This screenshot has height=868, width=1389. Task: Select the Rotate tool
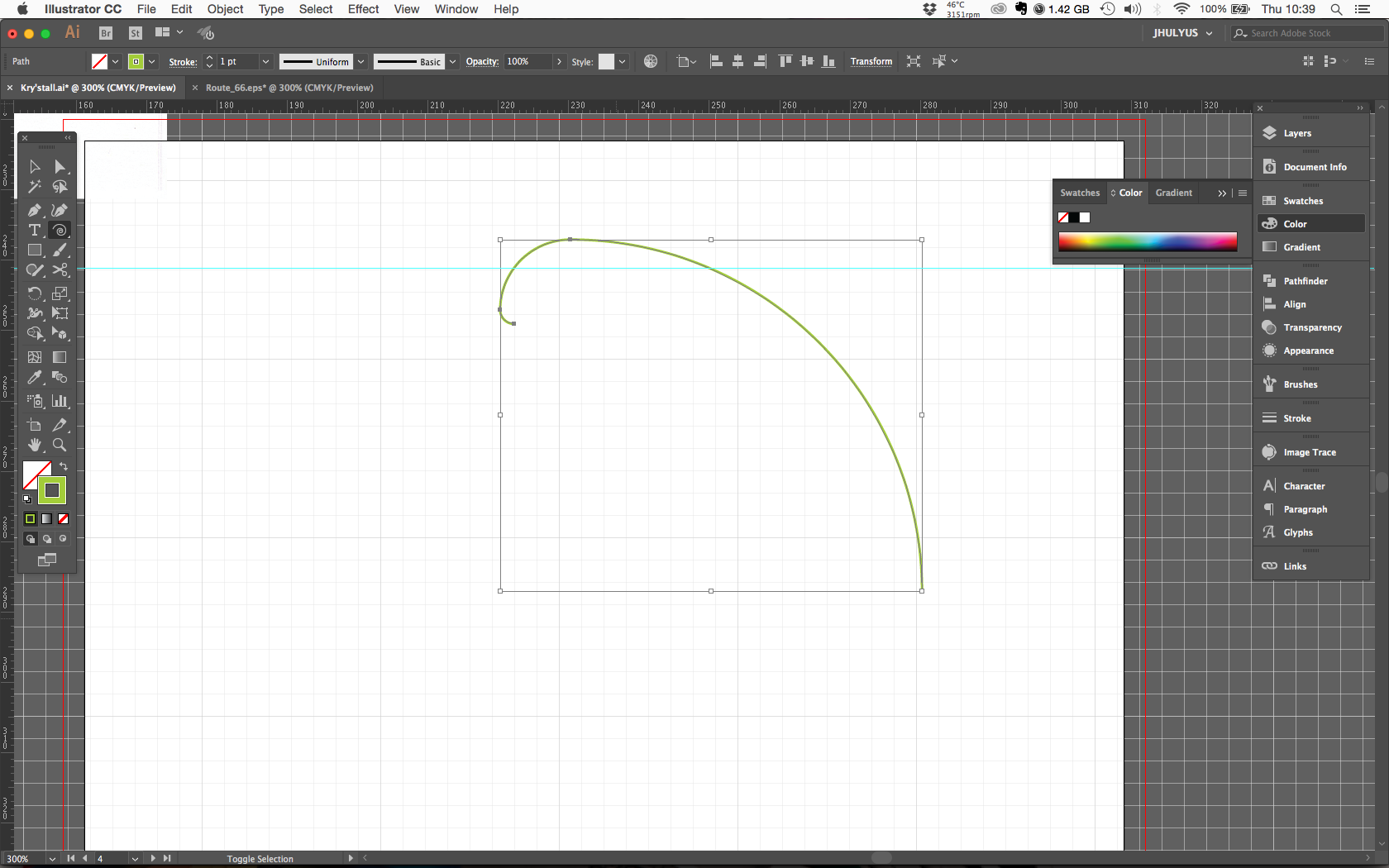[x=35, y=293]
